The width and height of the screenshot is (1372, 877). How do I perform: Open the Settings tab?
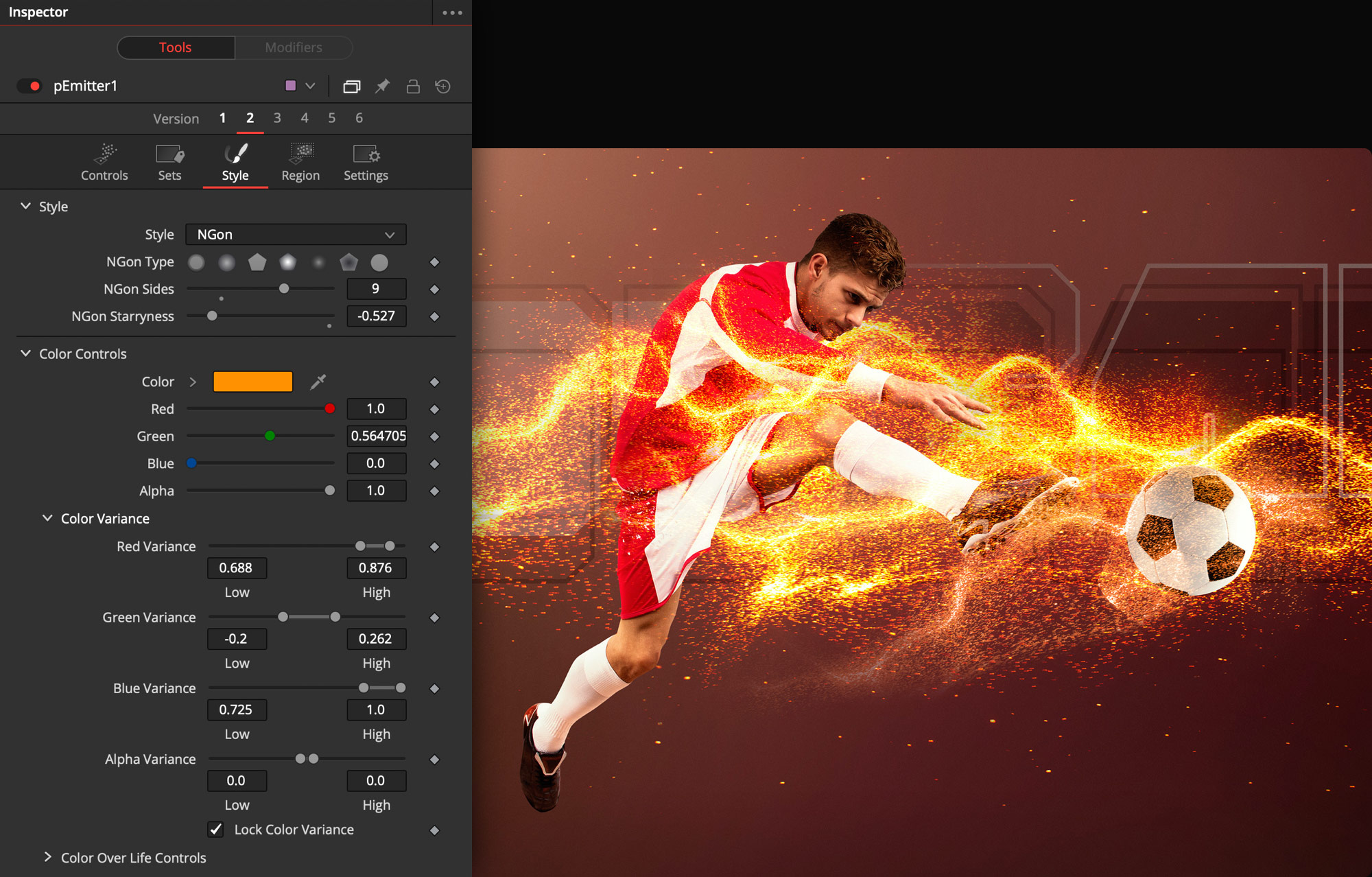pyautogui.click(x=366, y=163)
